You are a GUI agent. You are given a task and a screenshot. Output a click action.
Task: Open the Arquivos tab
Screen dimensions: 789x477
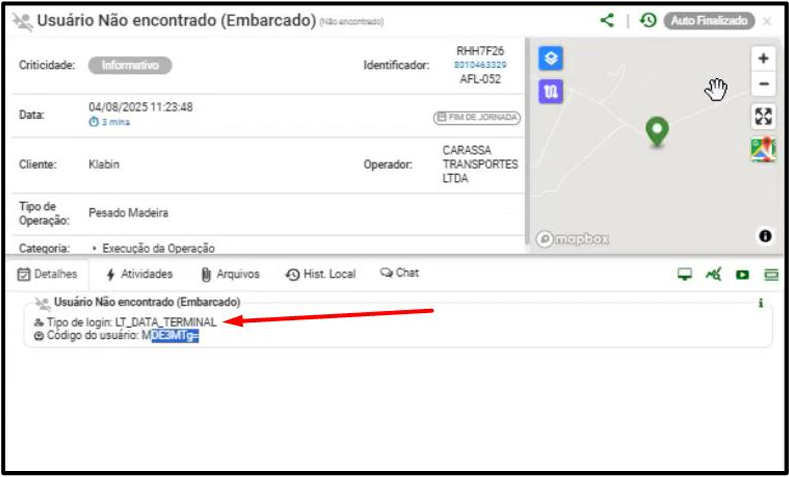230,274
